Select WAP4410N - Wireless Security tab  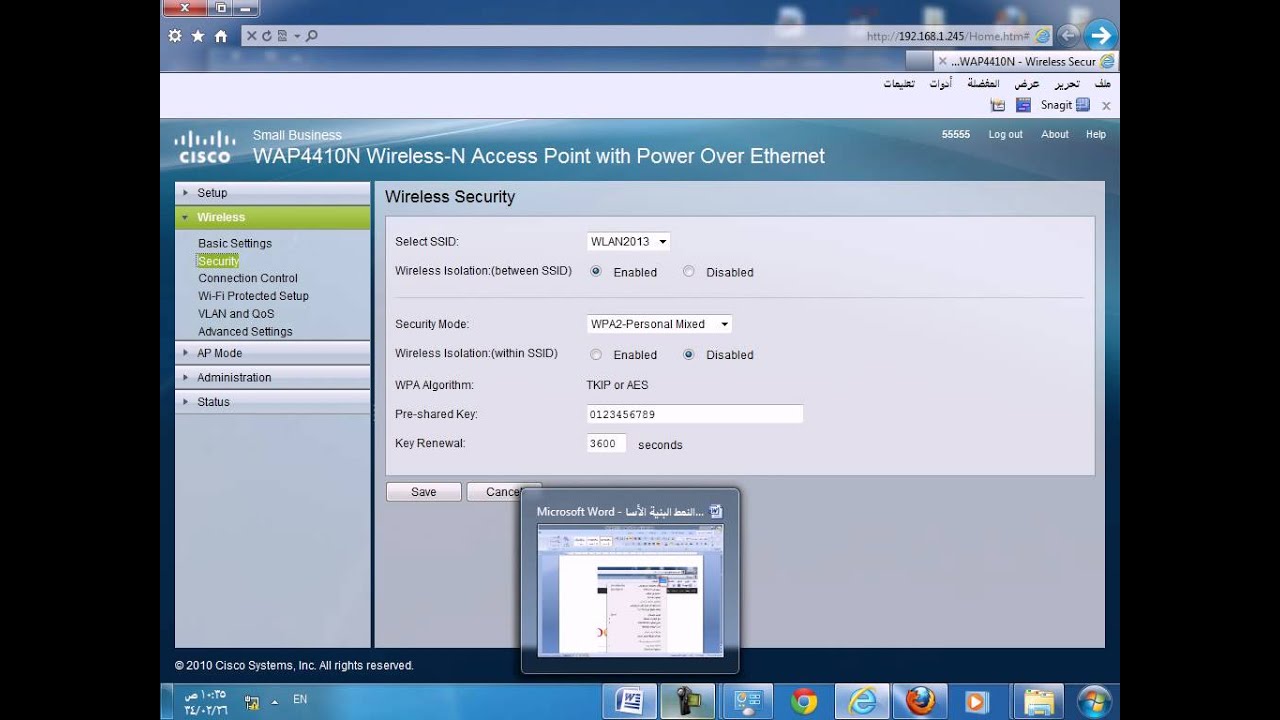tap(1026, 61)
